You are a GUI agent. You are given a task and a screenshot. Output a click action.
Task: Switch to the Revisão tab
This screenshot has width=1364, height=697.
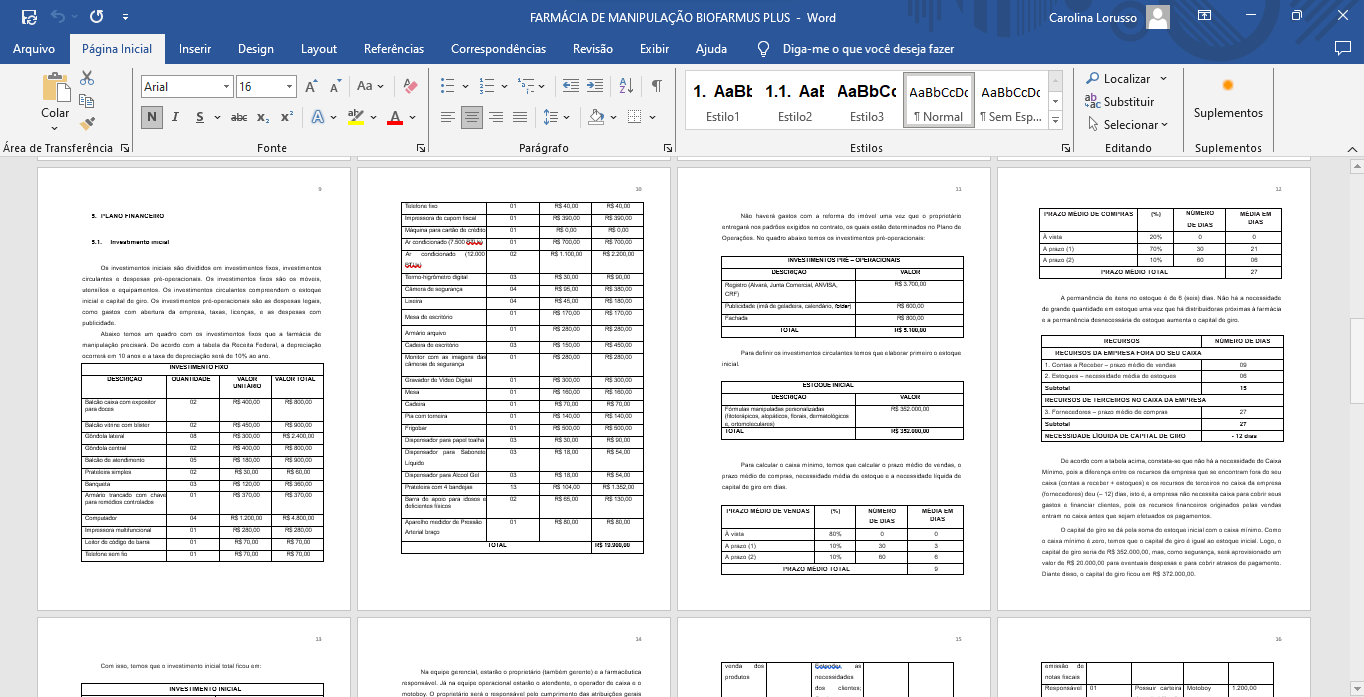tap(593, 48)
